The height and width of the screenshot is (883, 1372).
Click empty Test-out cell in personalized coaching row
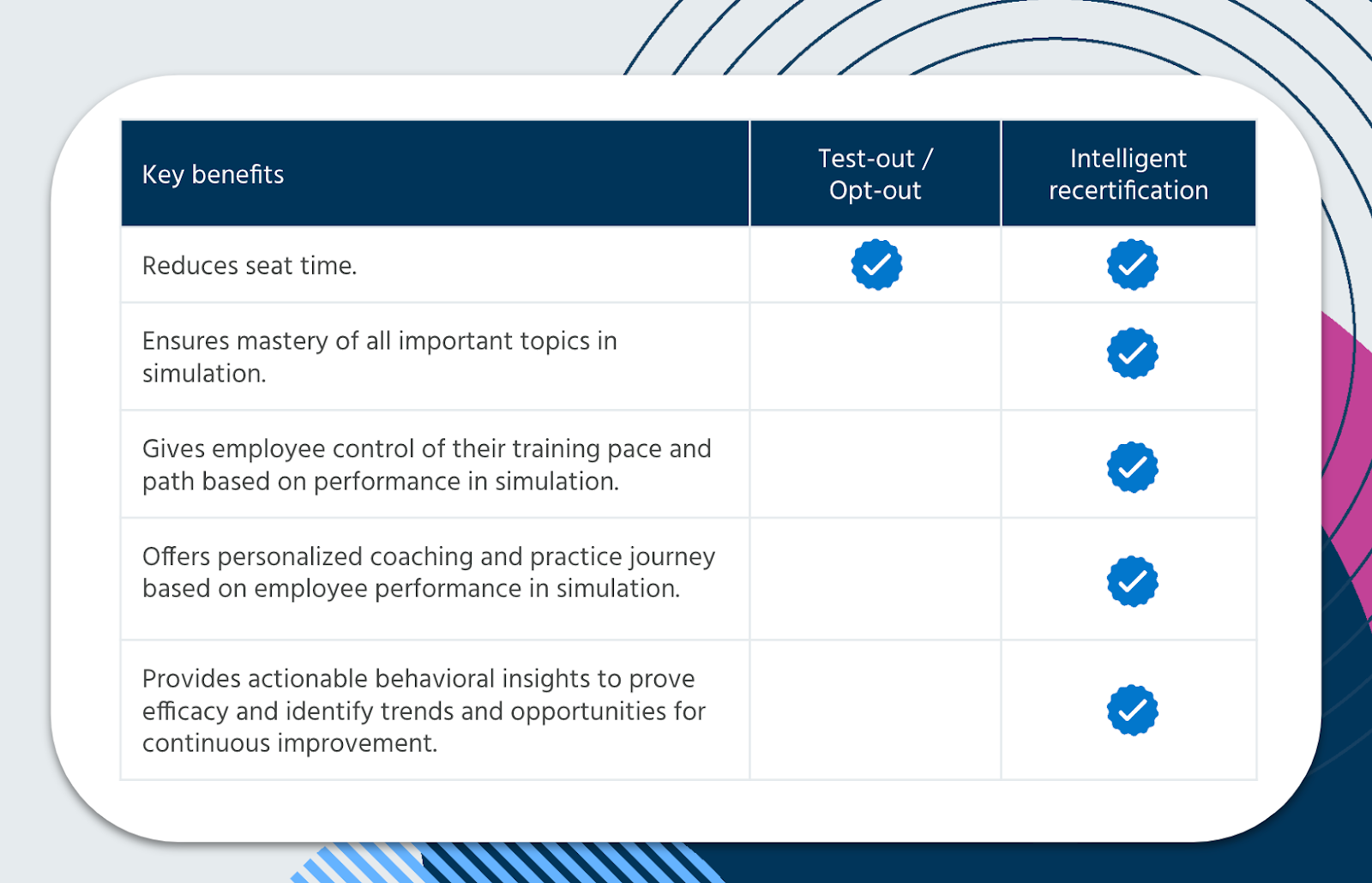coord(876,579)
